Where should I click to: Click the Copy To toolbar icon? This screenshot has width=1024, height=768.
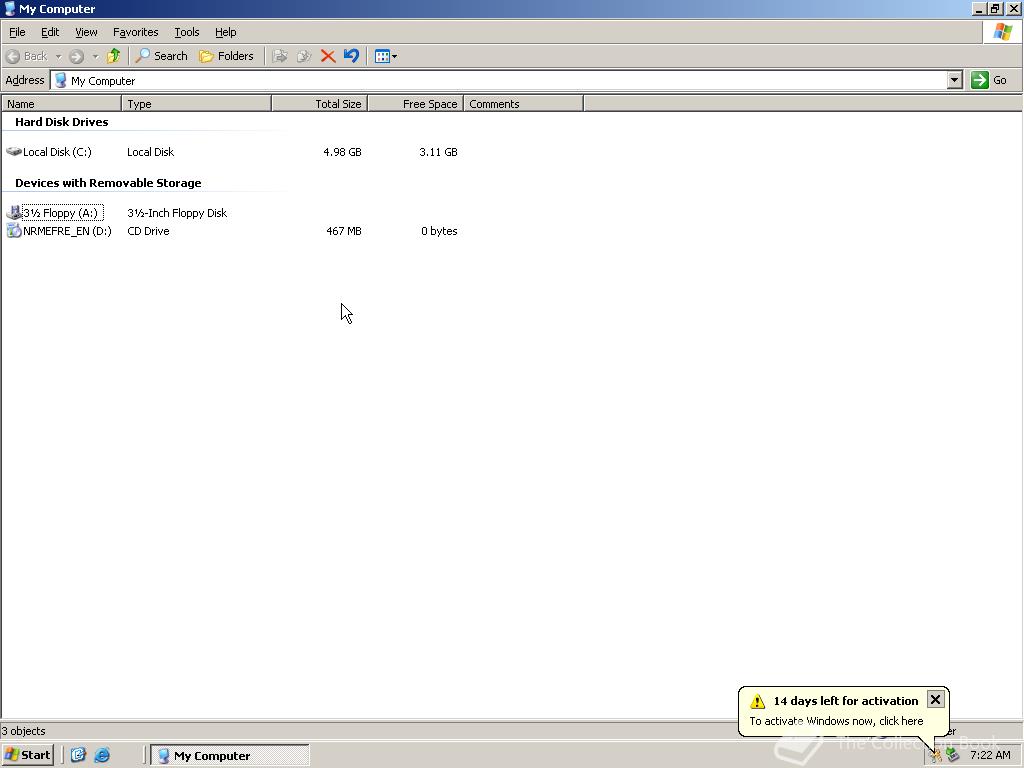pyautogui.click(x=304, y=56)
